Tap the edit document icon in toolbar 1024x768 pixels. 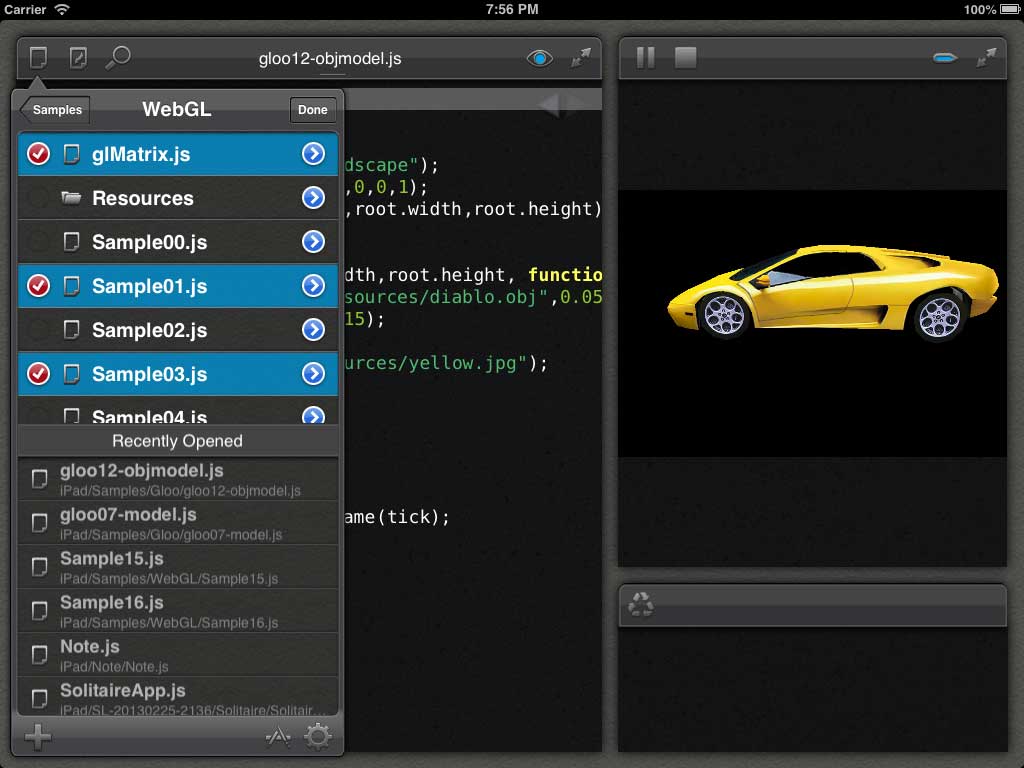click(78, 57)
